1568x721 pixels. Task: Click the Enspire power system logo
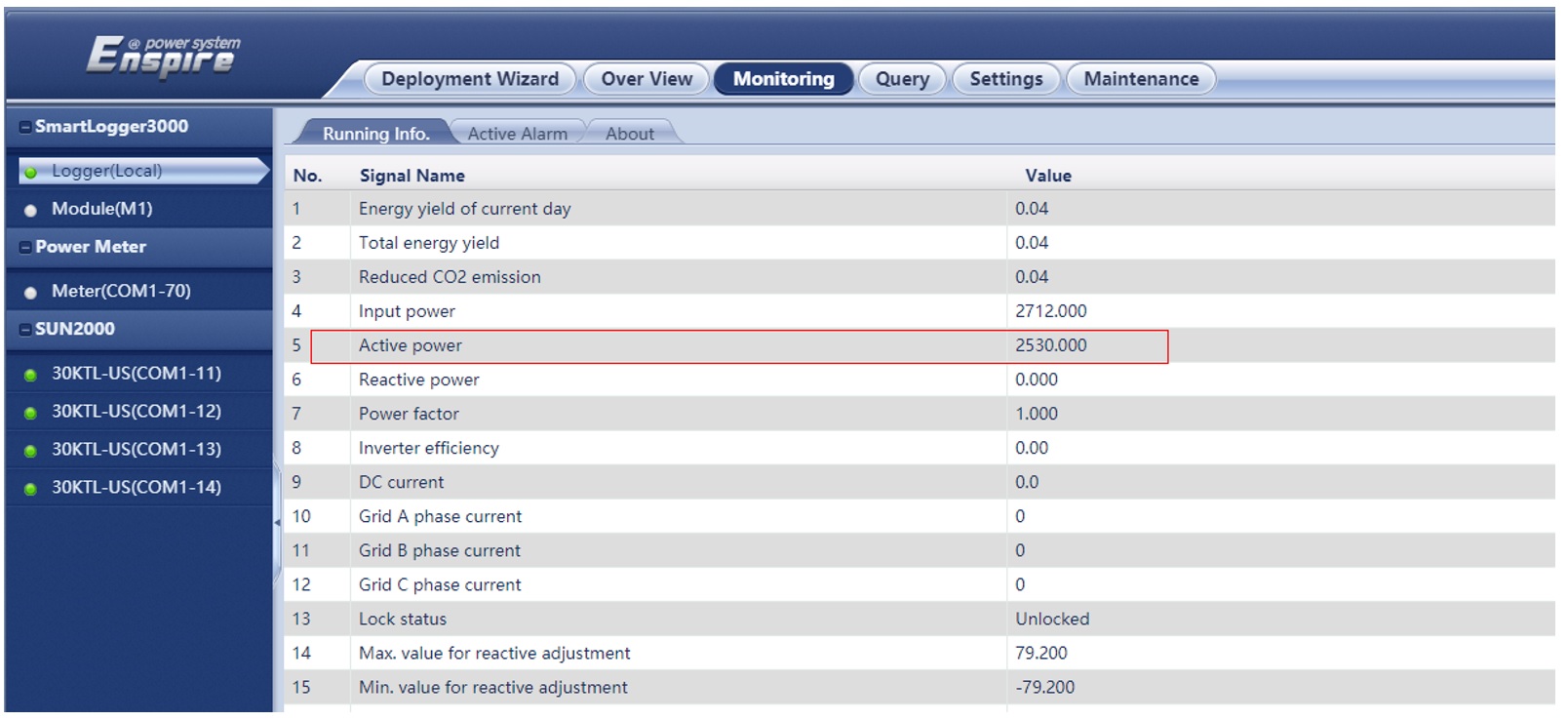[163, 57]
